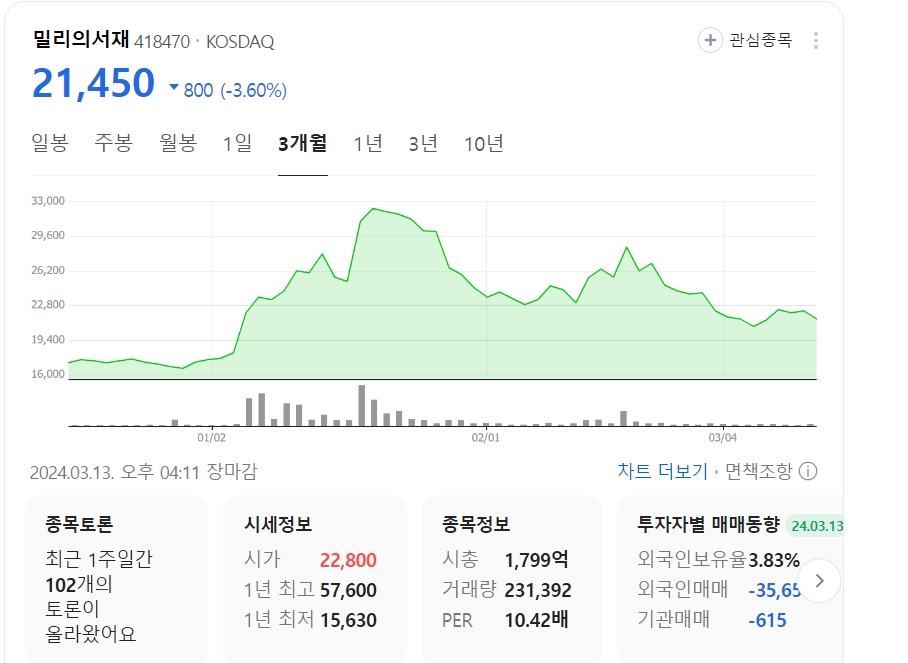
Task: Select the 월봉 monthly chart view
Action: coord(175,144)
